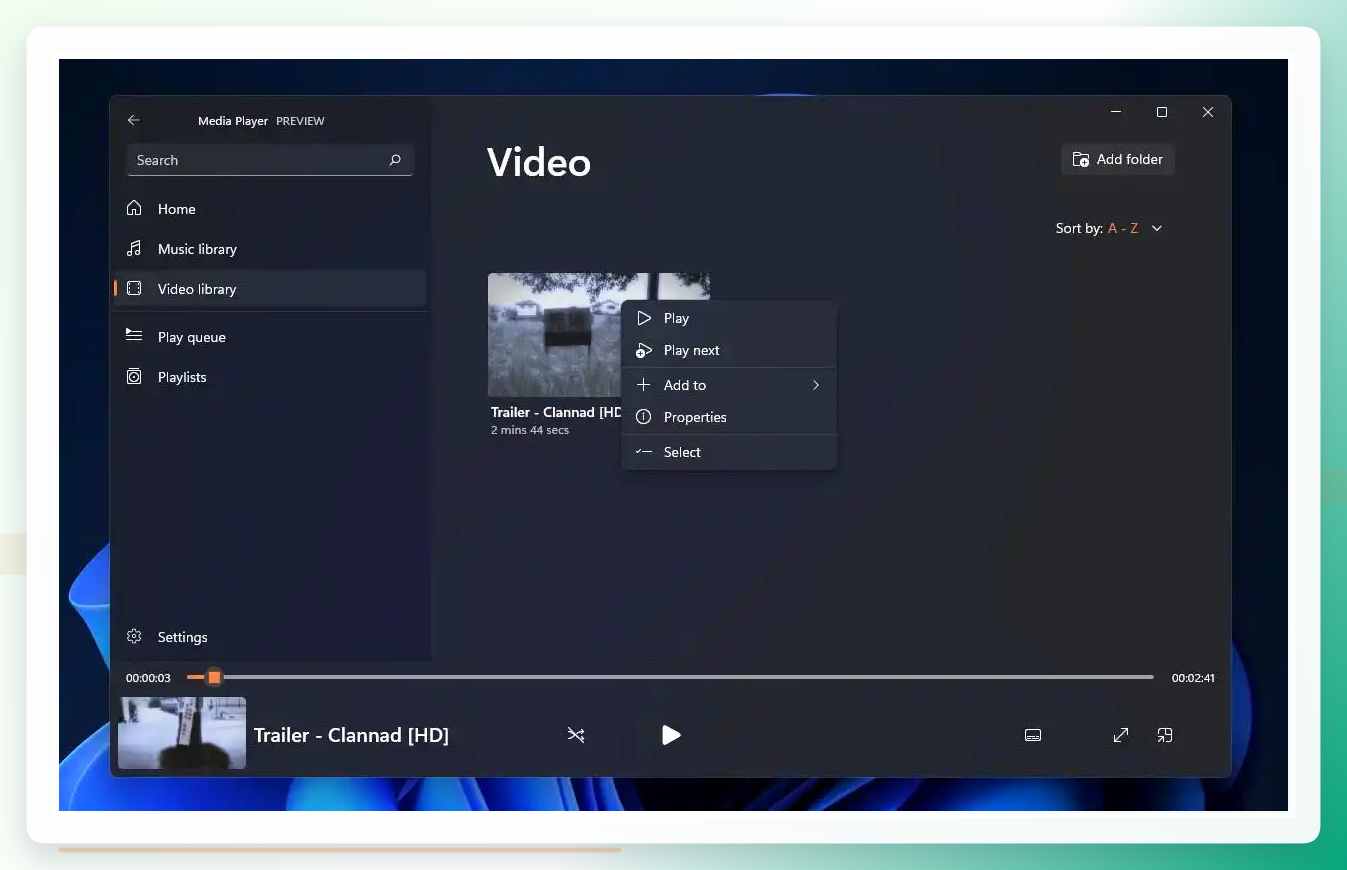Toggle shuffle in the playback bar
Image resolution: width=1347 pixels, height=870 pixels.
click(x=576, y=735)
